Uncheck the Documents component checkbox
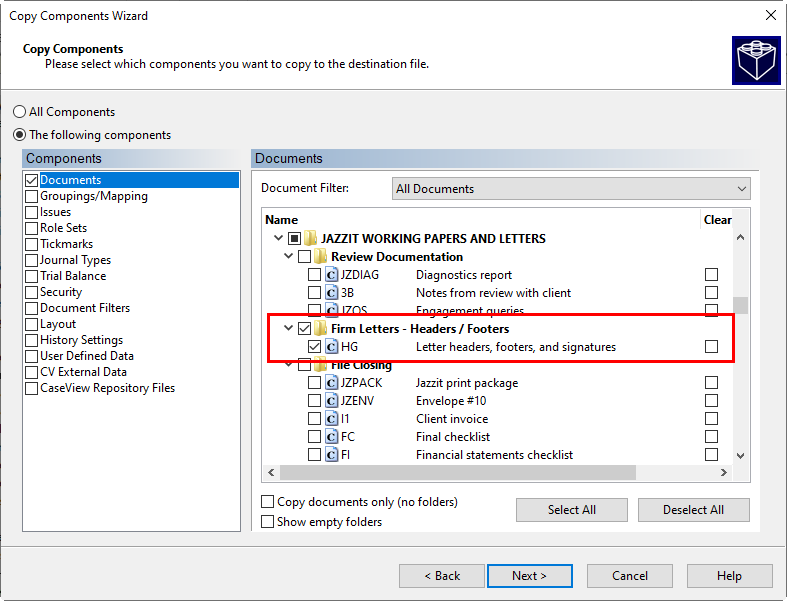 (31, 180)
